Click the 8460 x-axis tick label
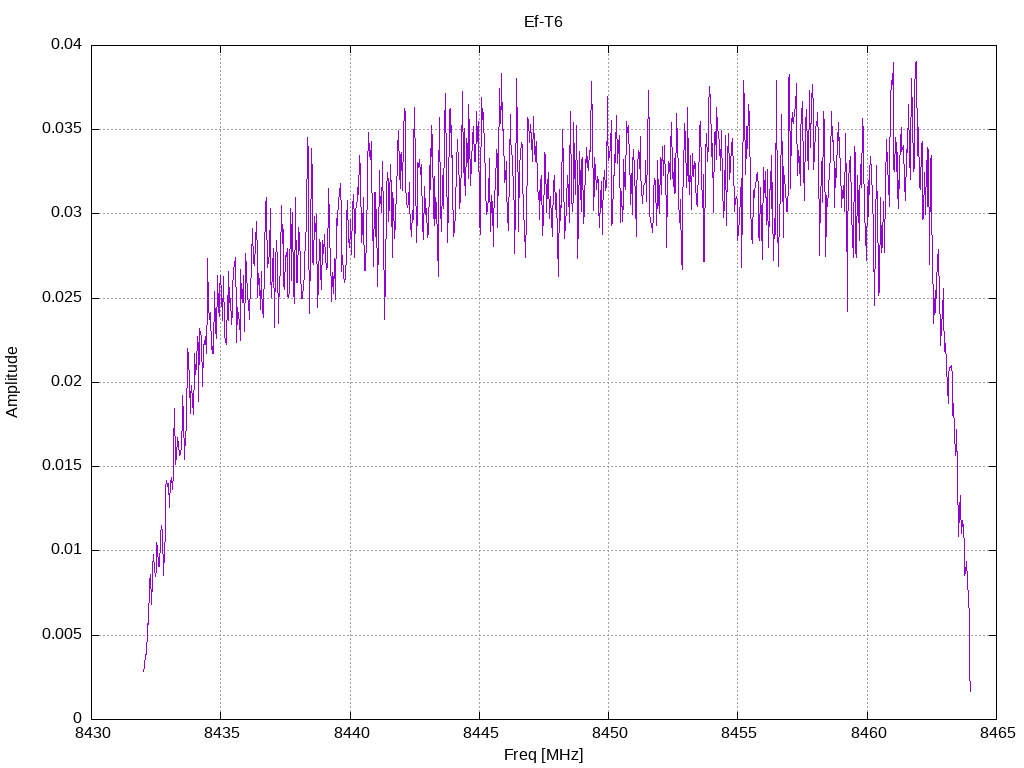Screen dimensions: 1024x768 tap(868, 733)
